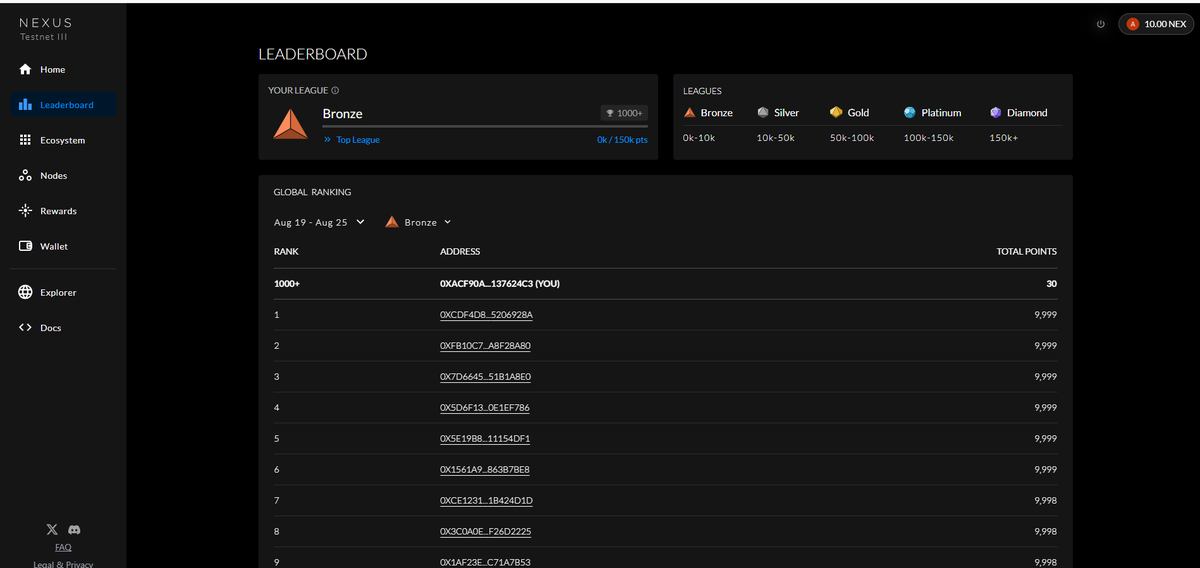This screenshot has width=1200, height=568.
Task: Click the Address column header
Action: [460, 252]
